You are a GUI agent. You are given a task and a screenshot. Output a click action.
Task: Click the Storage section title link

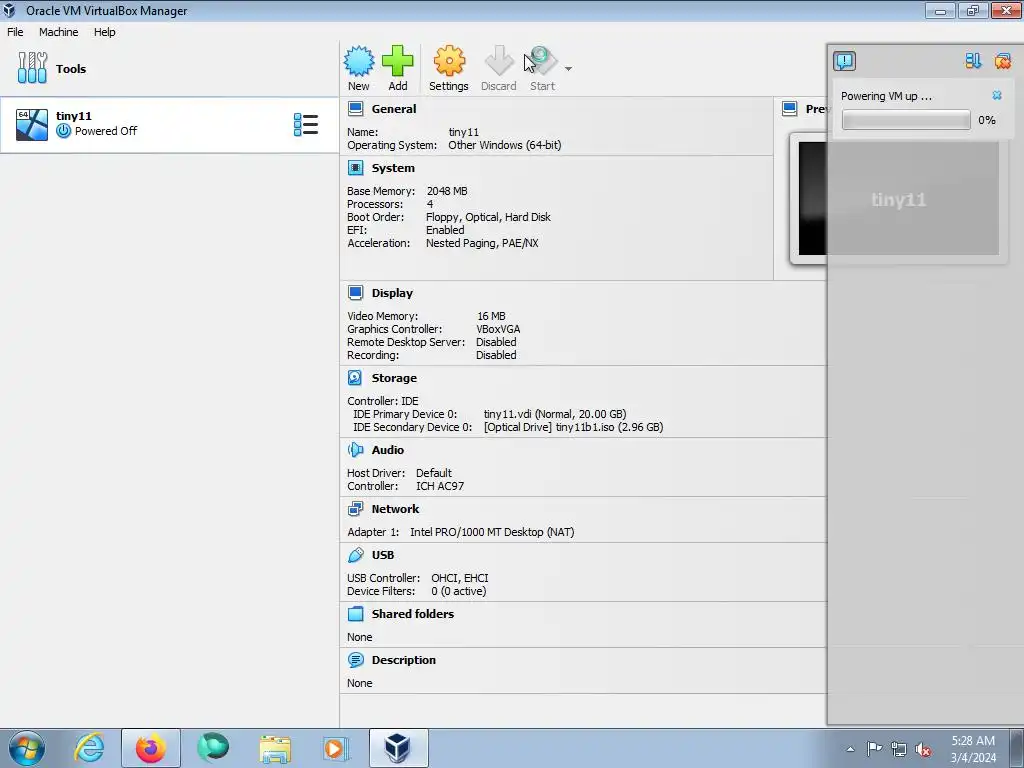click(394, 377)
